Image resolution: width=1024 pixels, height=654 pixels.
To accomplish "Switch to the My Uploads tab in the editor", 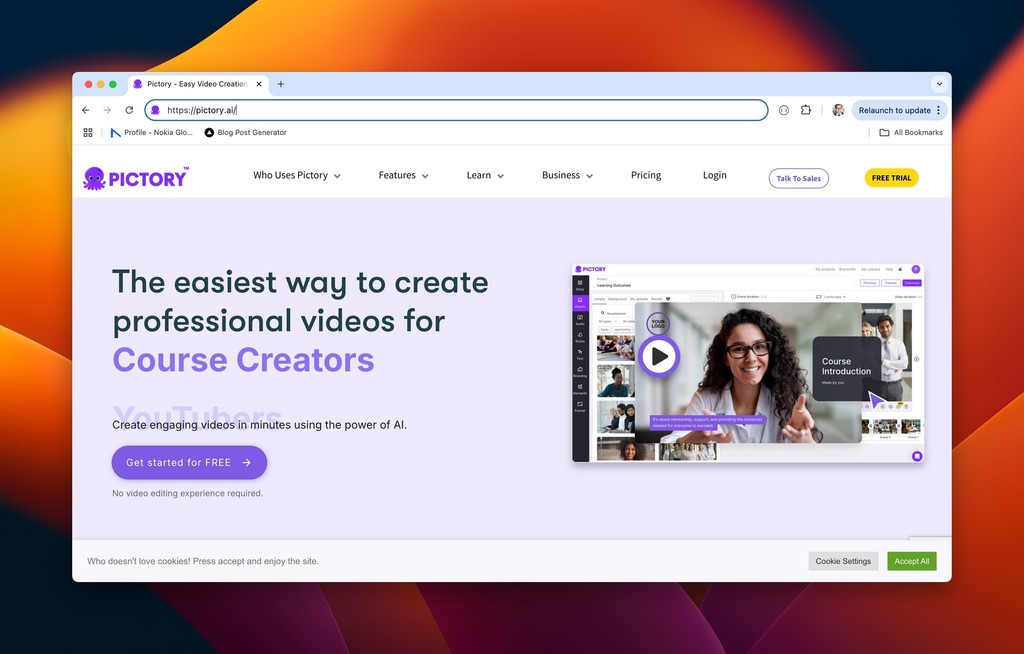I will 638,298.
